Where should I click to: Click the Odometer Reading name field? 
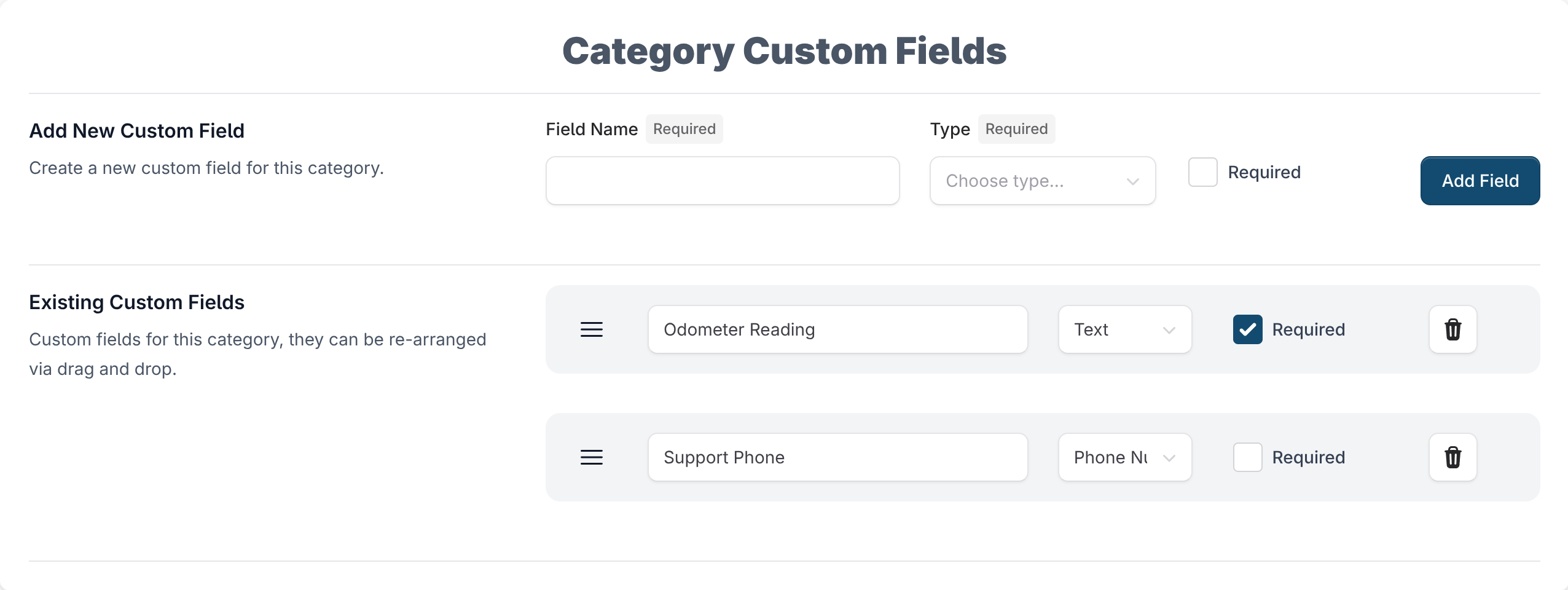tap(838, 329)
